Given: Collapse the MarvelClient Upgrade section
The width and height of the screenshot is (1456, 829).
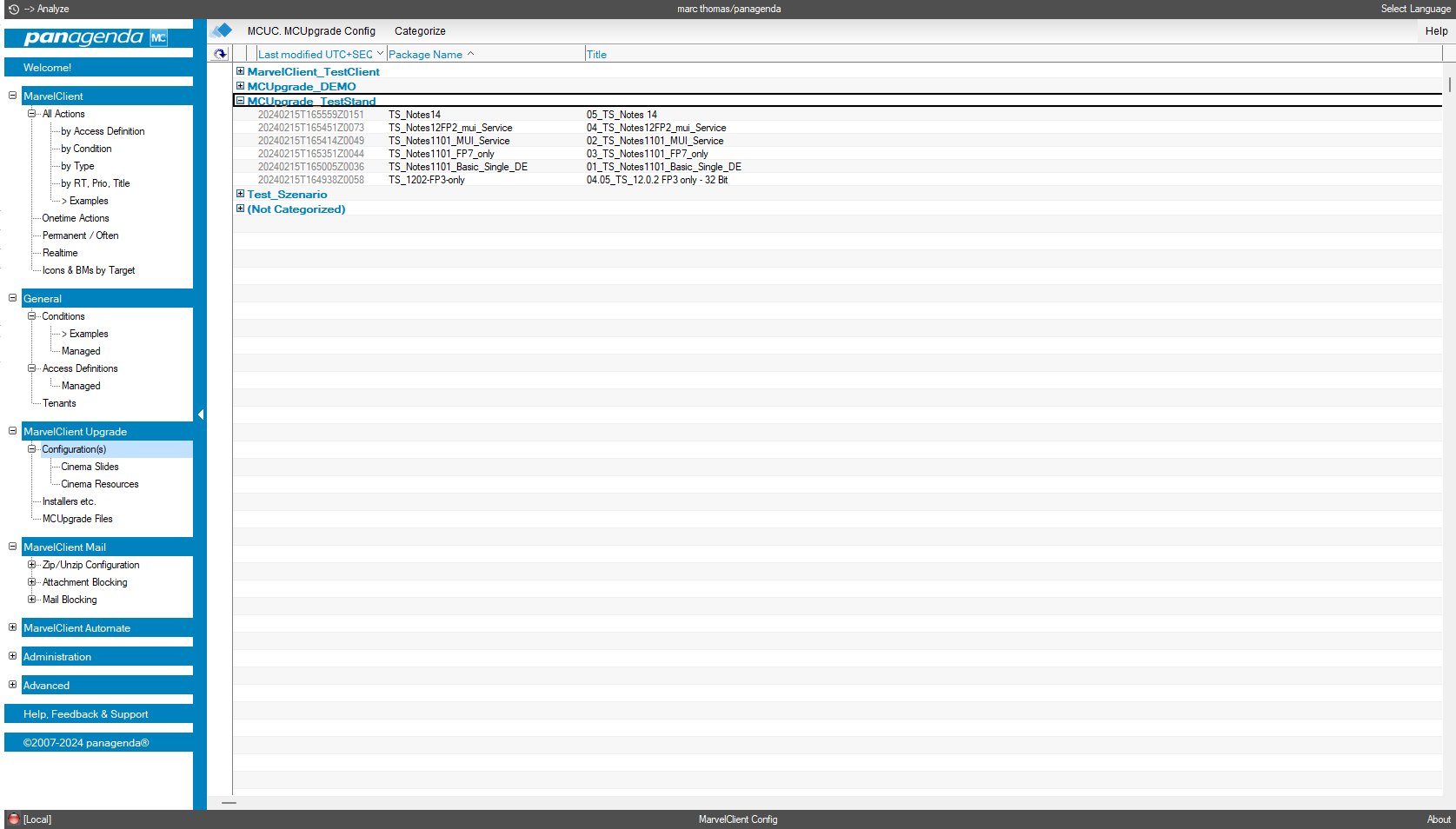Looking at the screenshot, I should (12, 431).
